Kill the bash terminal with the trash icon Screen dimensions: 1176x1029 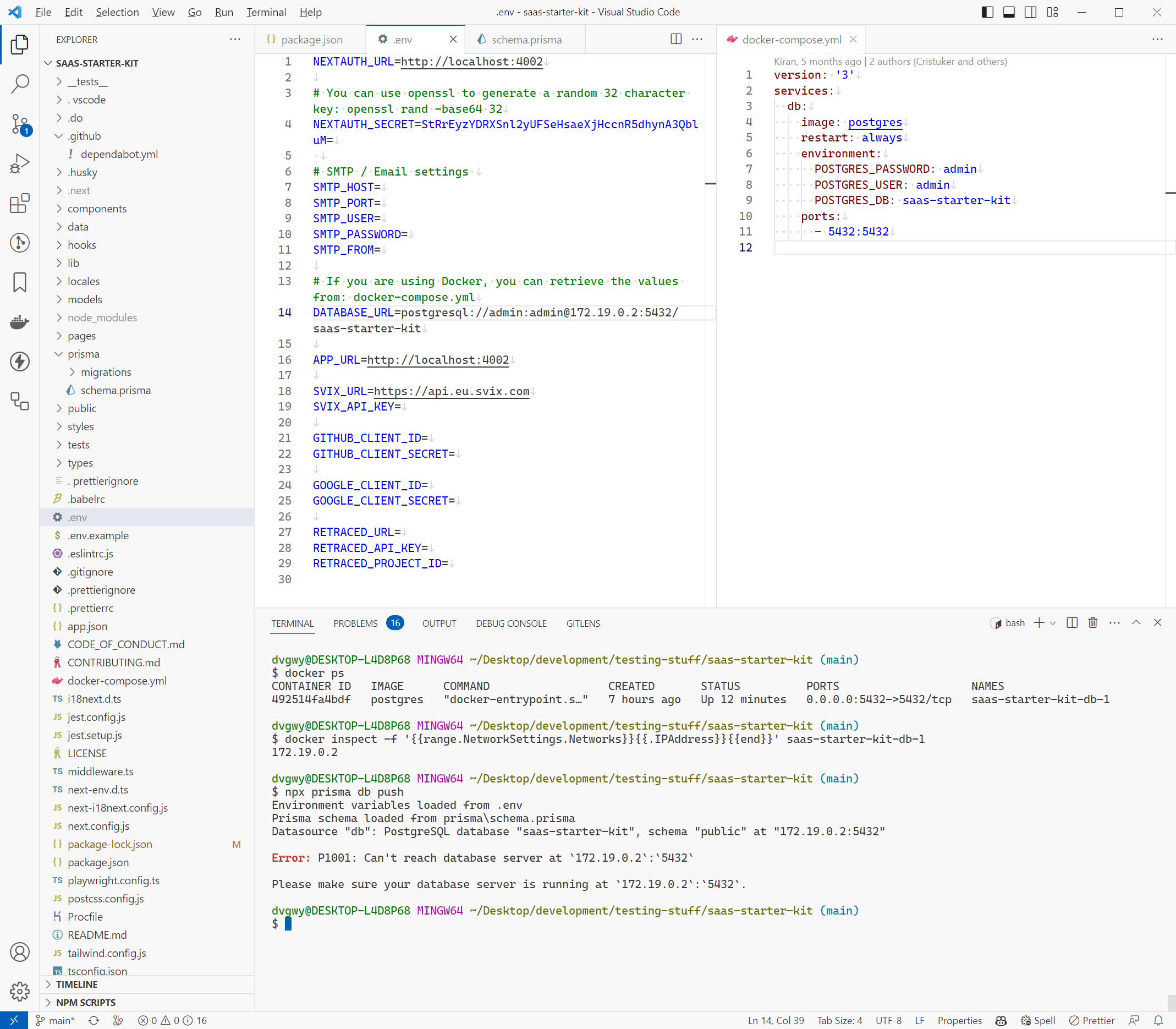click(x=1092, y=622)
